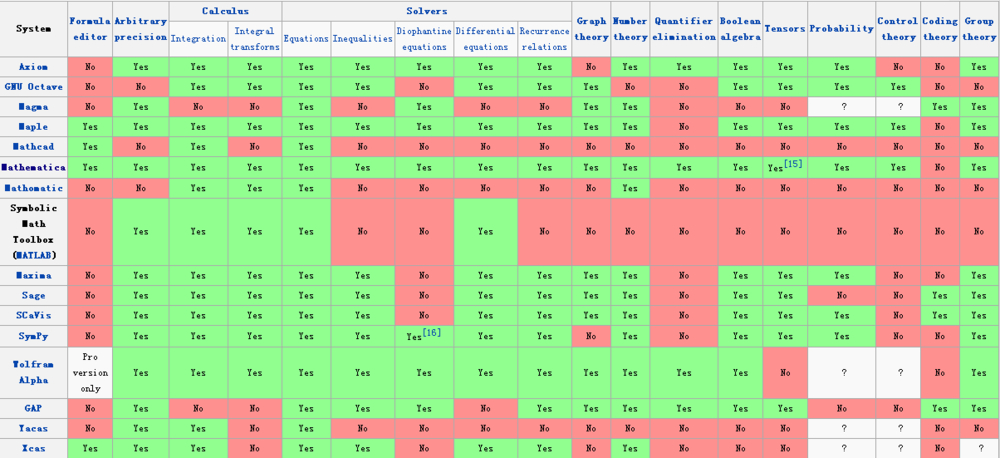The width and height of the screenshot is (1000, 458).
Task: Click the '?' Probability cell in Magma row
Action: point(841,107)
